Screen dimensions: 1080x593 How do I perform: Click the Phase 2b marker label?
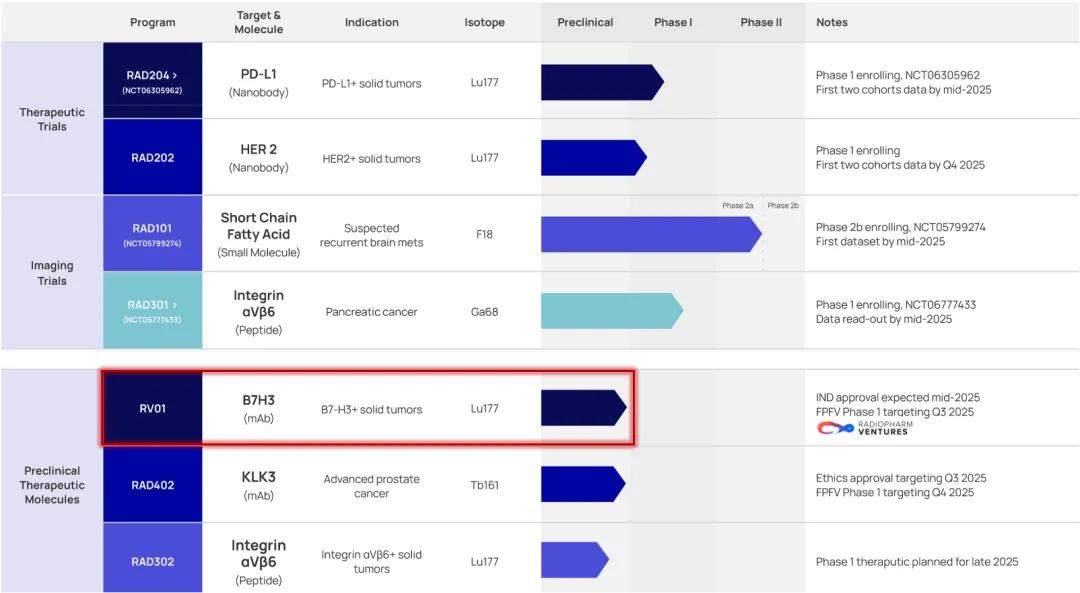tap(782, 205)
